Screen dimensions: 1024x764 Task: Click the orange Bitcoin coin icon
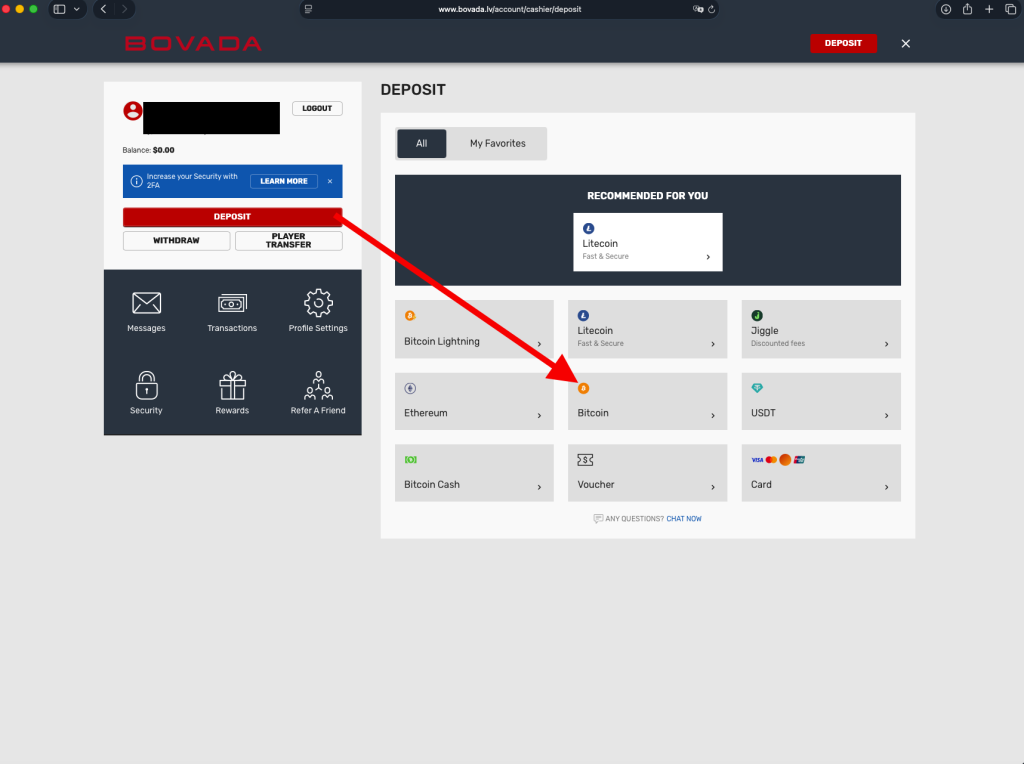point(583,389)
